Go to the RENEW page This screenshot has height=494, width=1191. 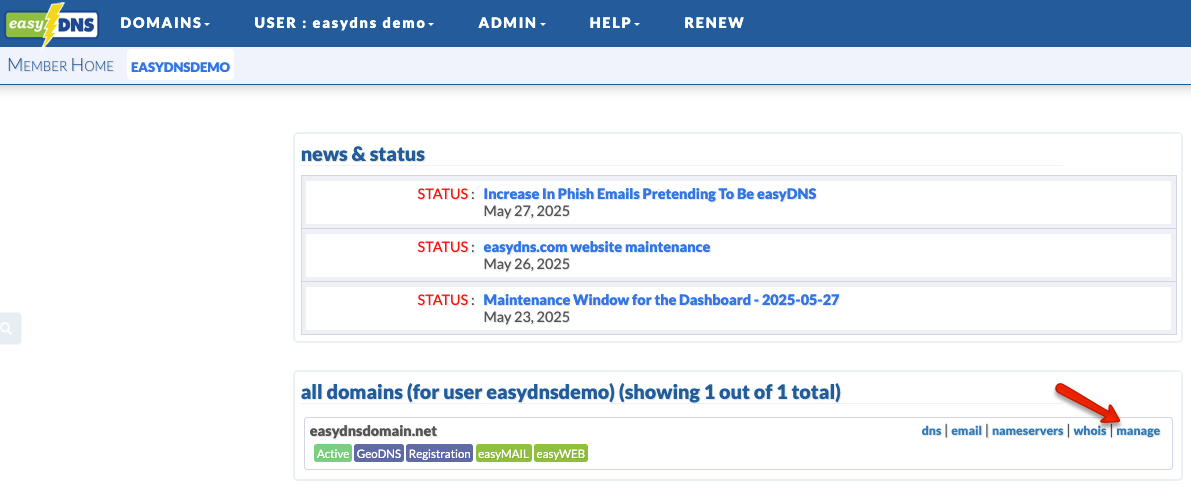pos(714,23)
